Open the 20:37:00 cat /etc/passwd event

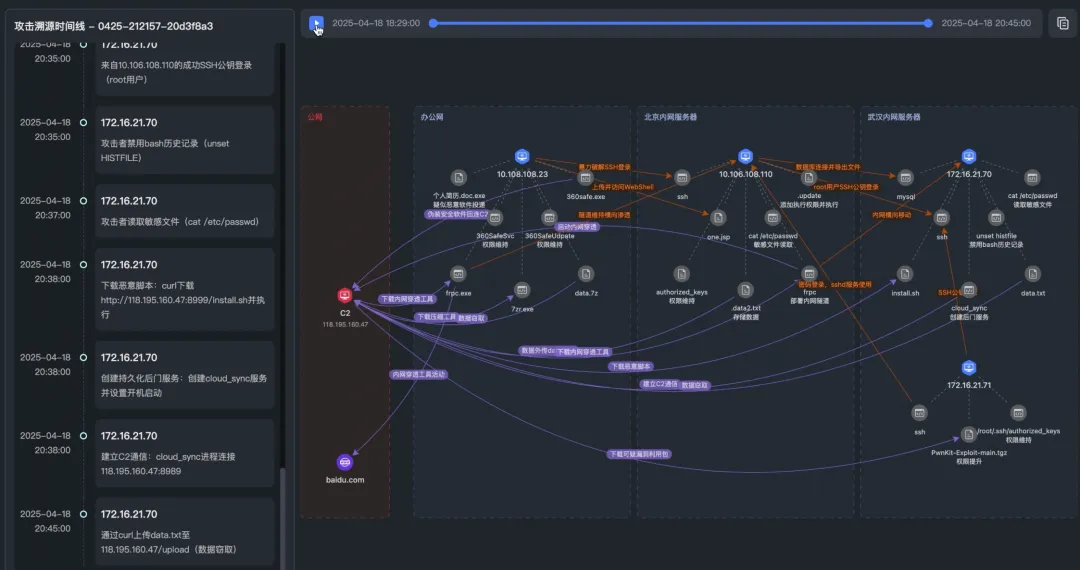(185, 211)
